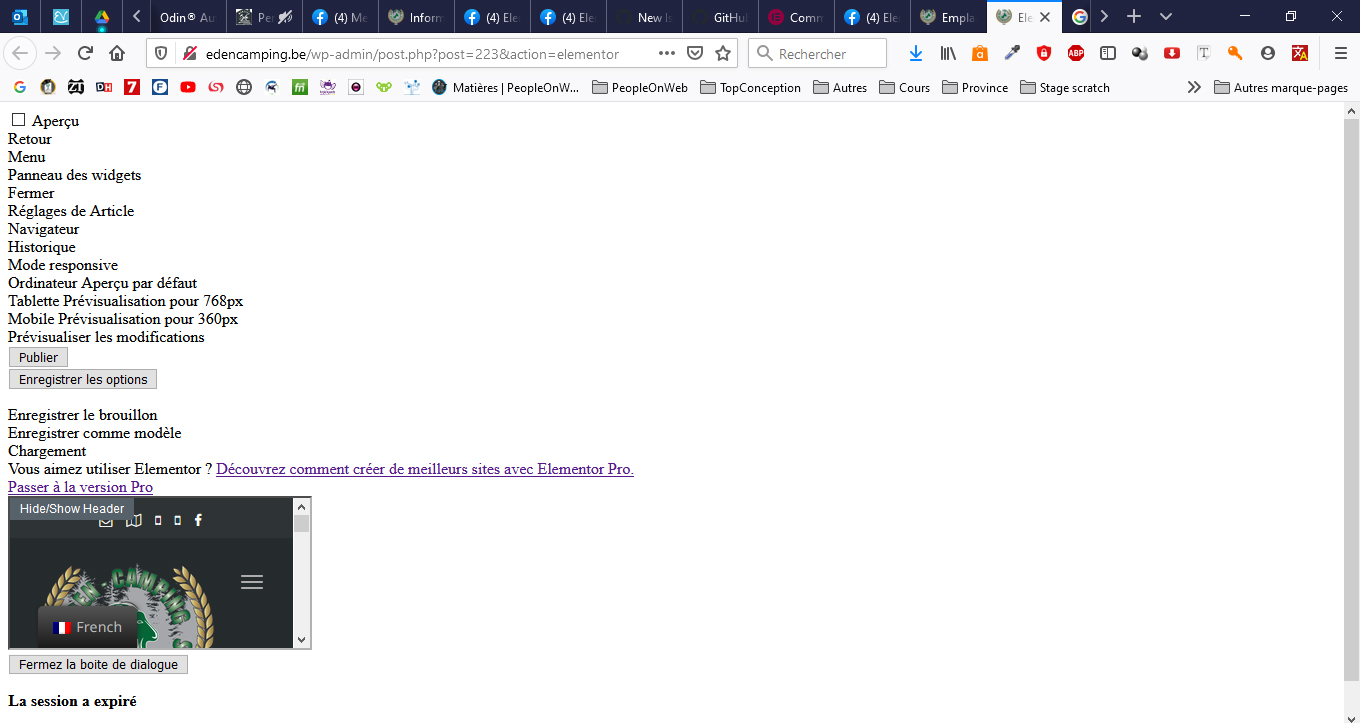Viewport: 1360px width, 723px height.
Task: Click the preview frame scroll-down arrow
Action: pyautogui.click(x=302, y=640)
